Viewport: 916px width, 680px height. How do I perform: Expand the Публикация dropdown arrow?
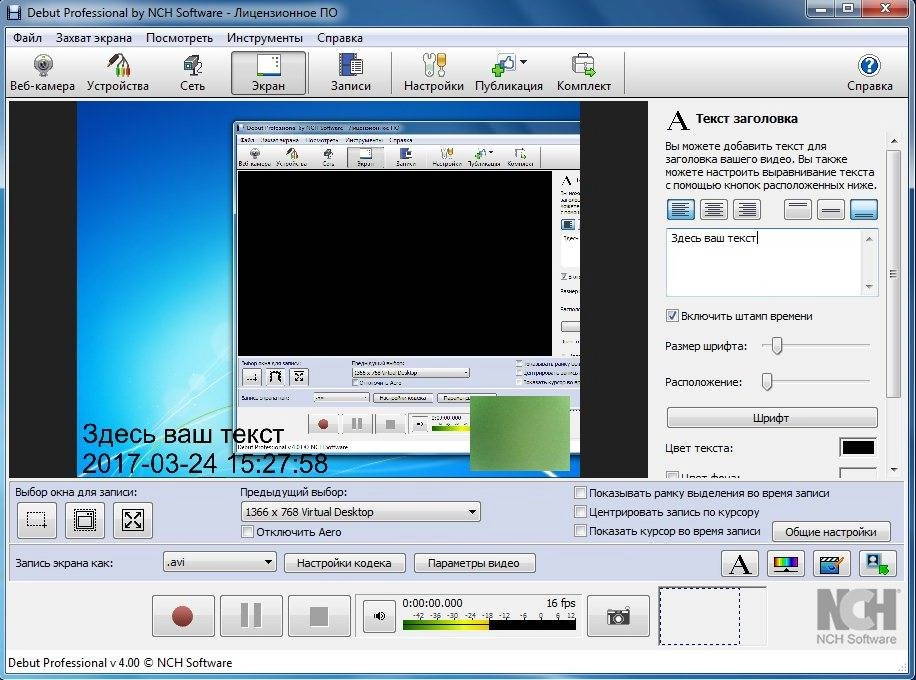523,62
